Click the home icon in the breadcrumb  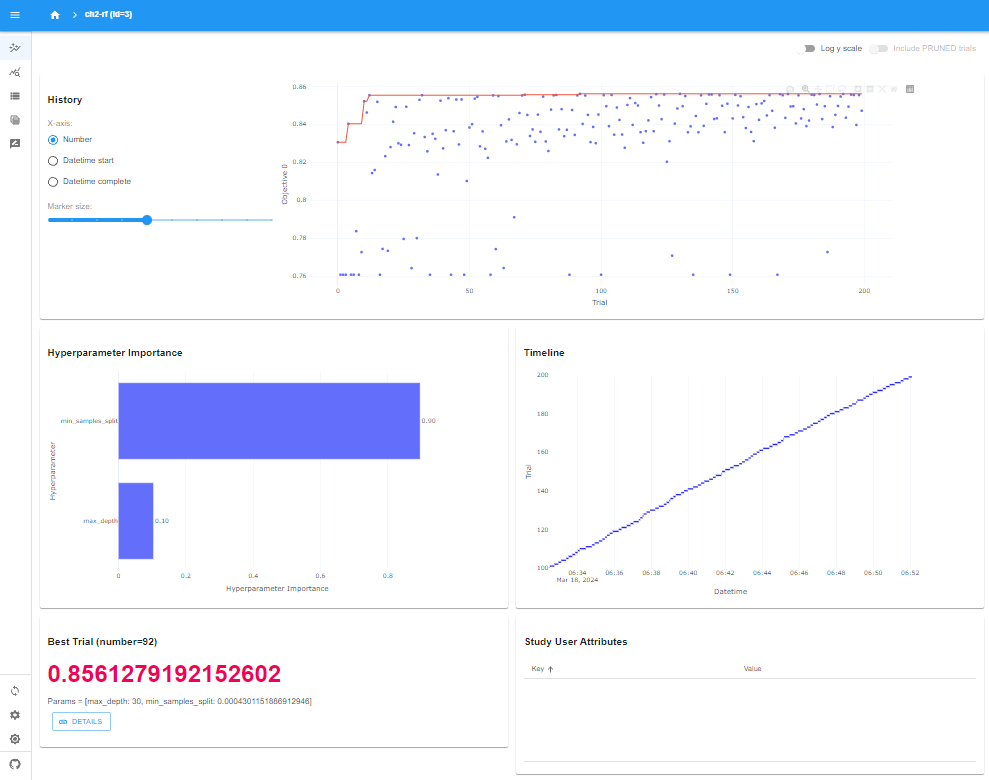coord(55,14)
